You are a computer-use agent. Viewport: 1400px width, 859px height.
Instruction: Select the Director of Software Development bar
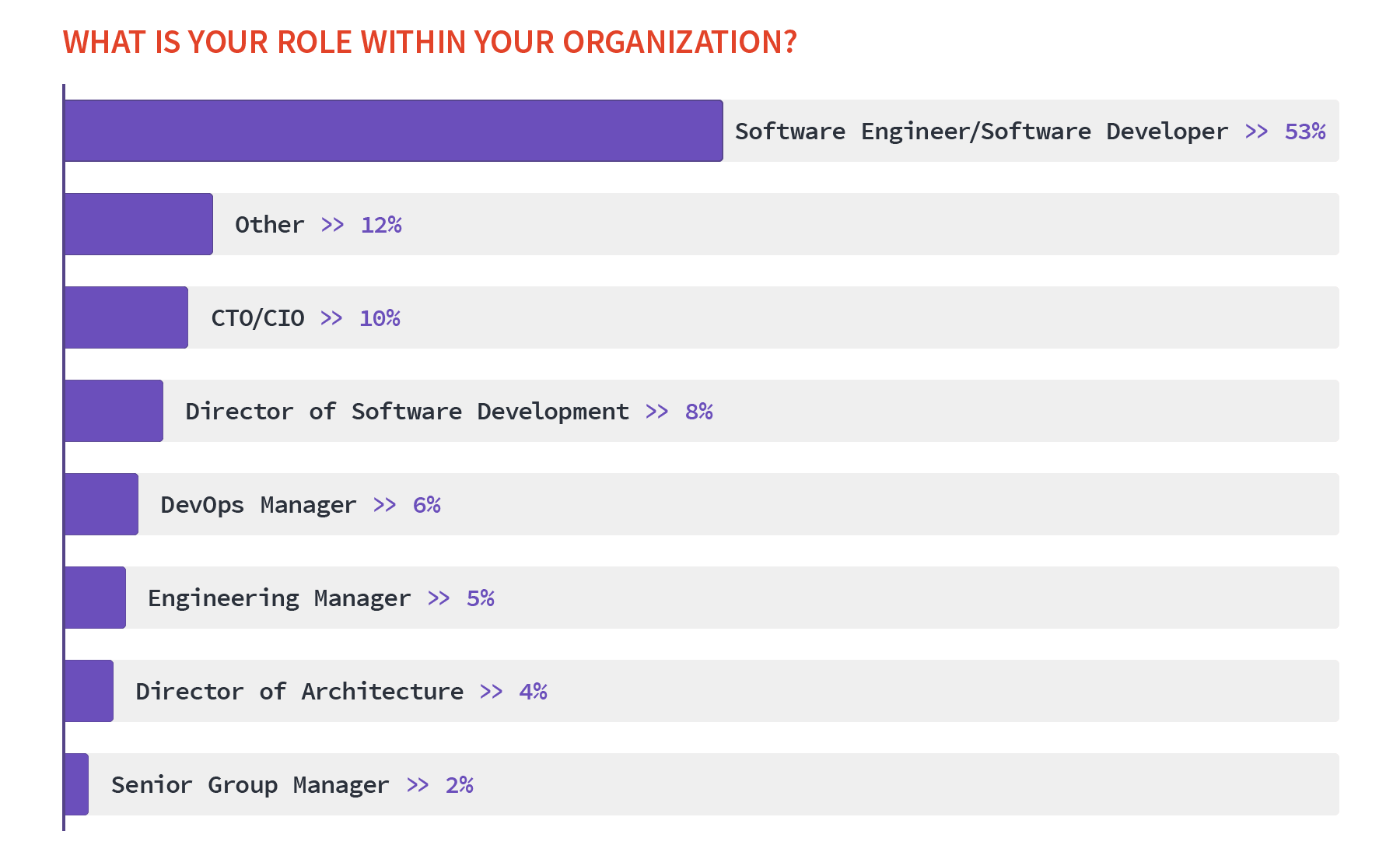coord(113,411)
